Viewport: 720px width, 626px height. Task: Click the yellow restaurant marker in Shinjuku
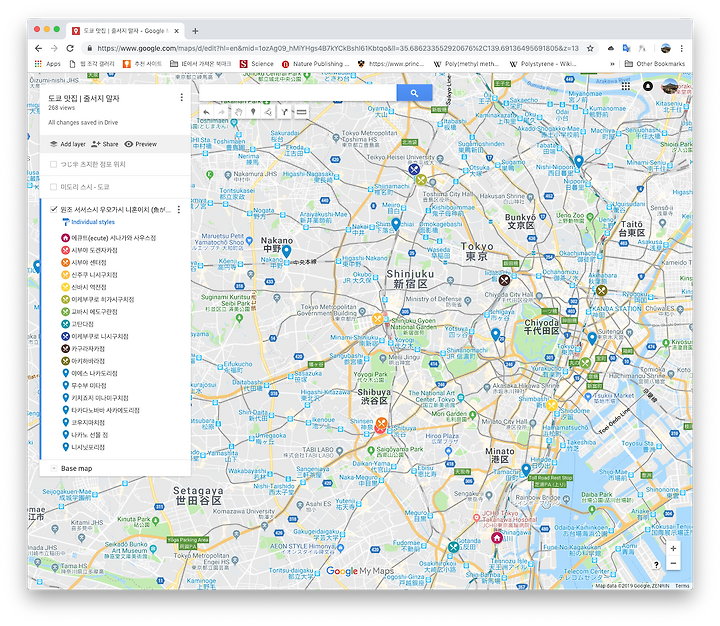coord(377,318)
